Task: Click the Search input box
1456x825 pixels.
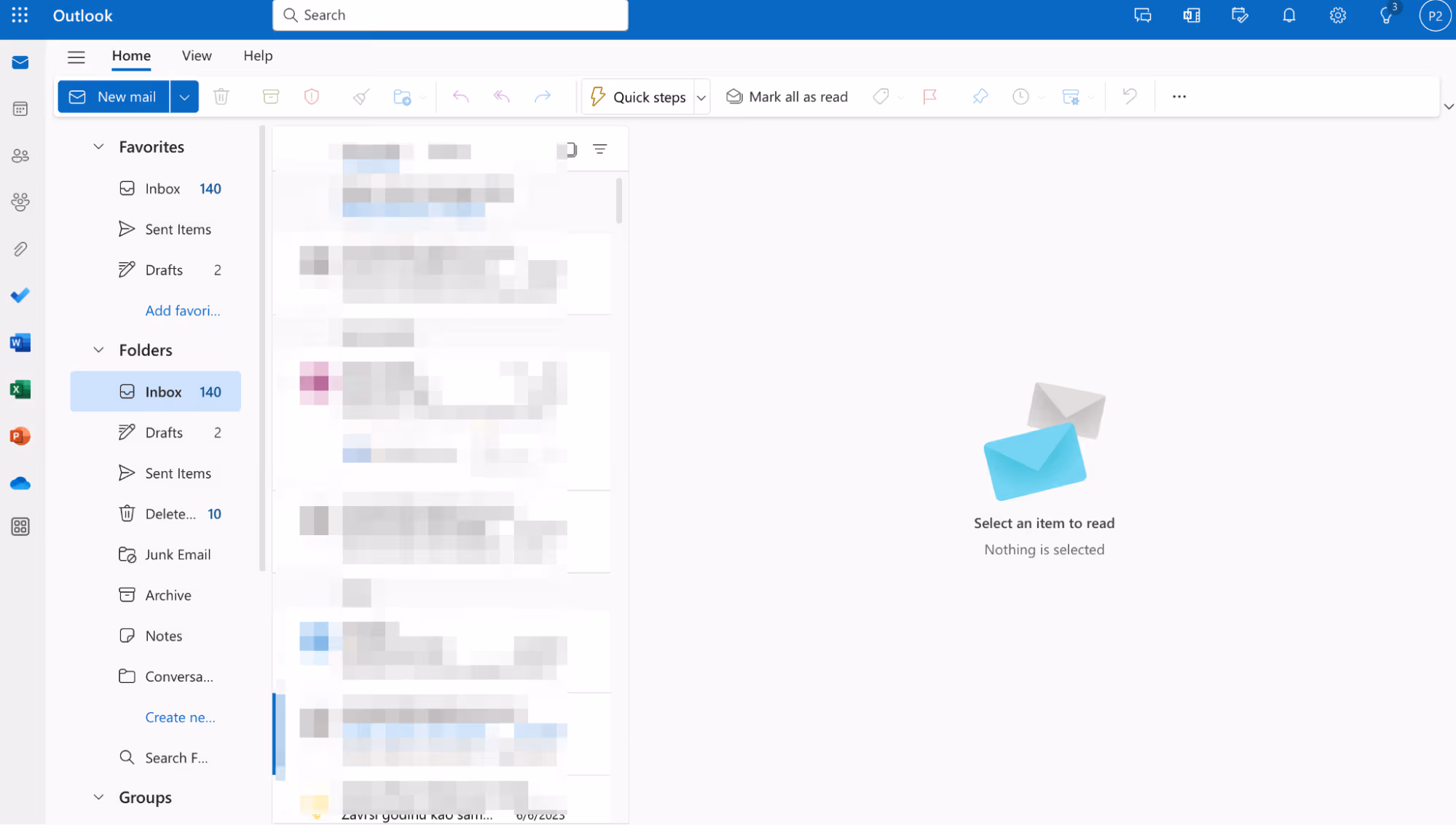Action: click(450, 15)
